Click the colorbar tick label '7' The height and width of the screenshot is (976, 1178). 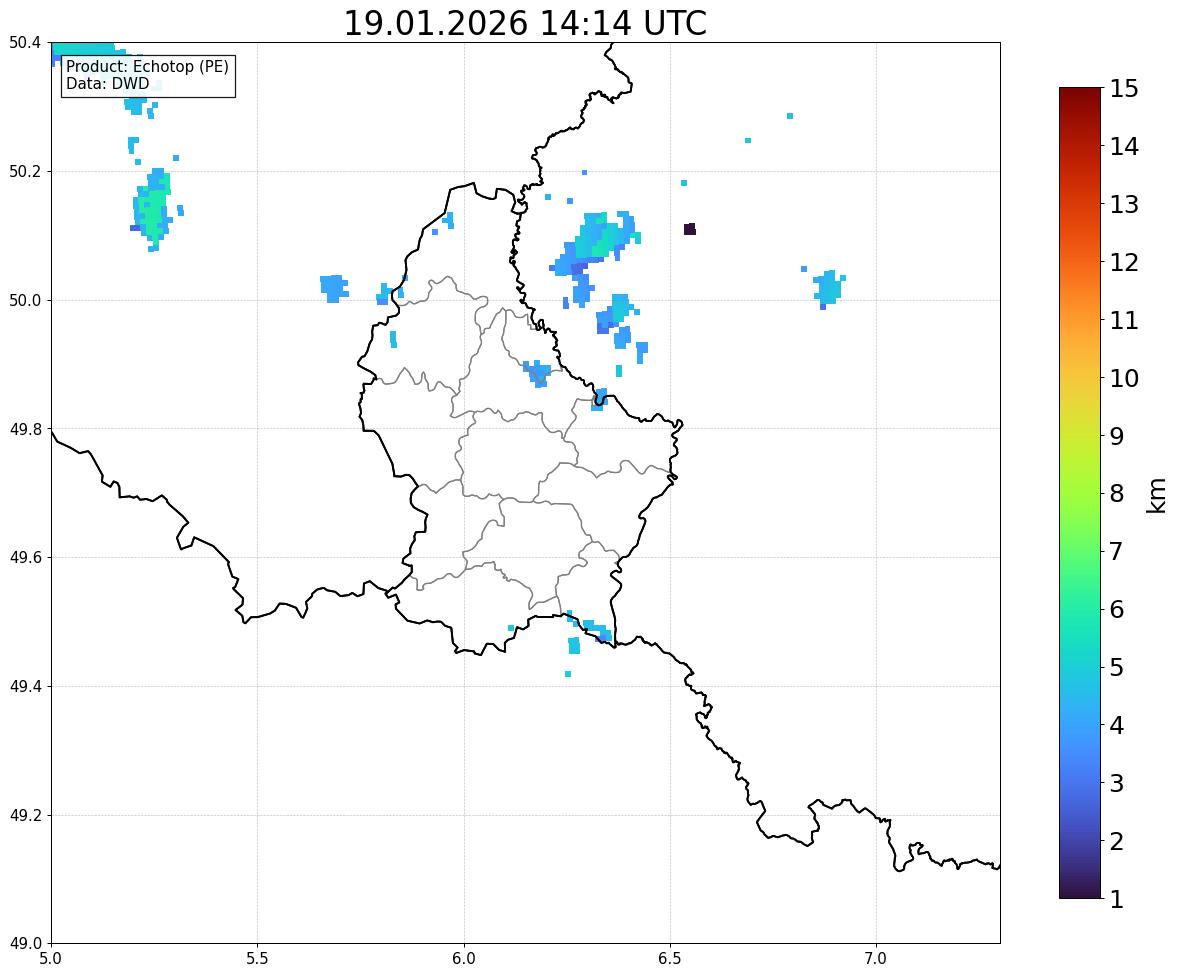[1117, 551]
